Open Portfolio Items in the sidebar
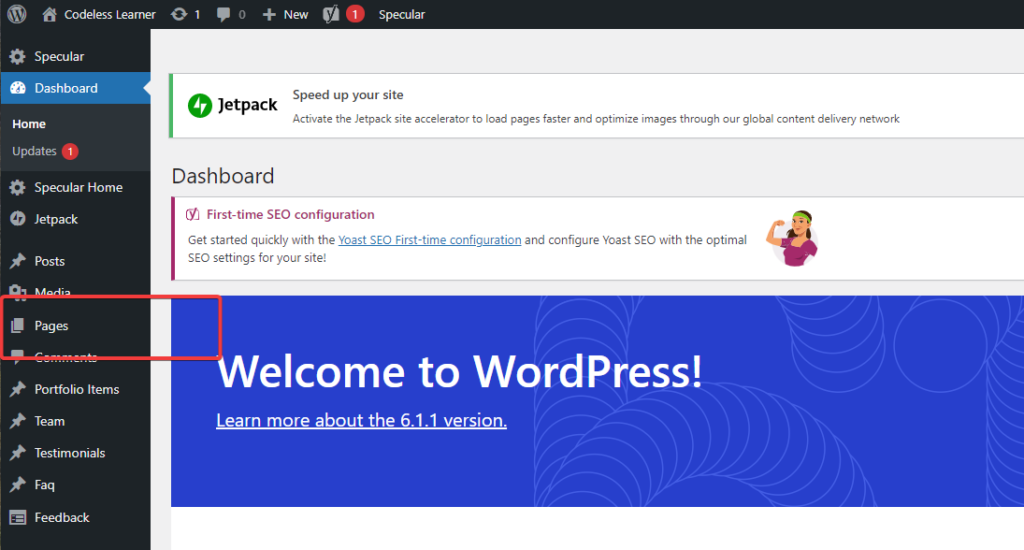This screenshot has width=1024, height=550. [75, 389]
